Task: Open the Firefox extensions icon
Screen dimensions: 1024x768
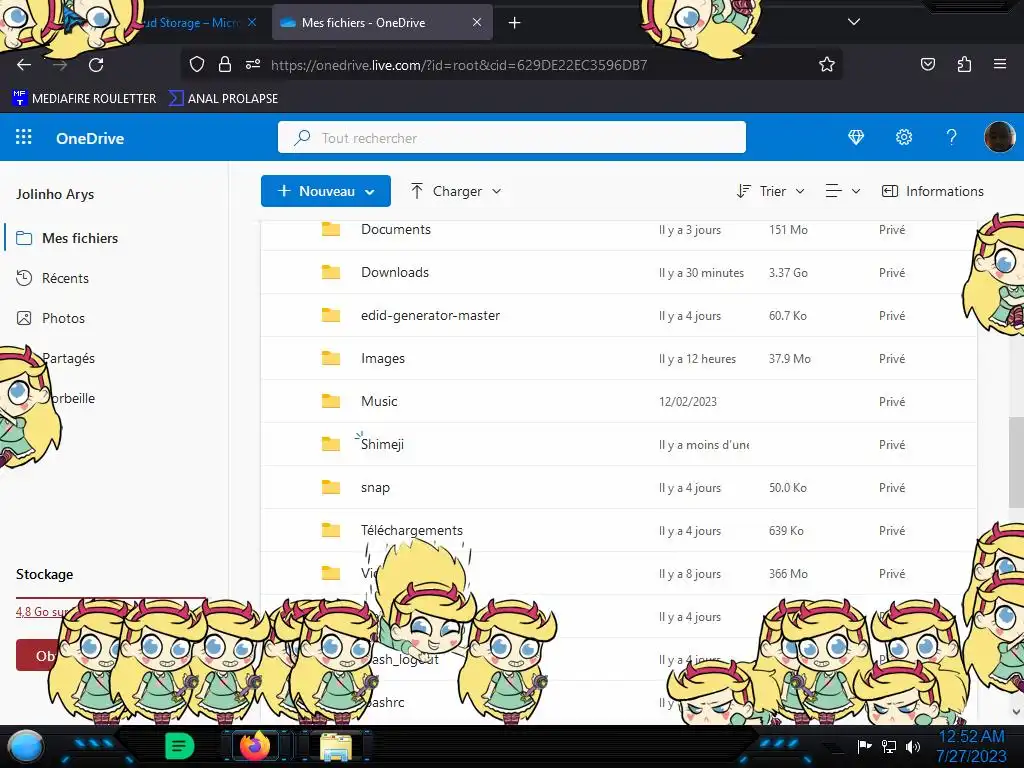Action: pos(964,64)
